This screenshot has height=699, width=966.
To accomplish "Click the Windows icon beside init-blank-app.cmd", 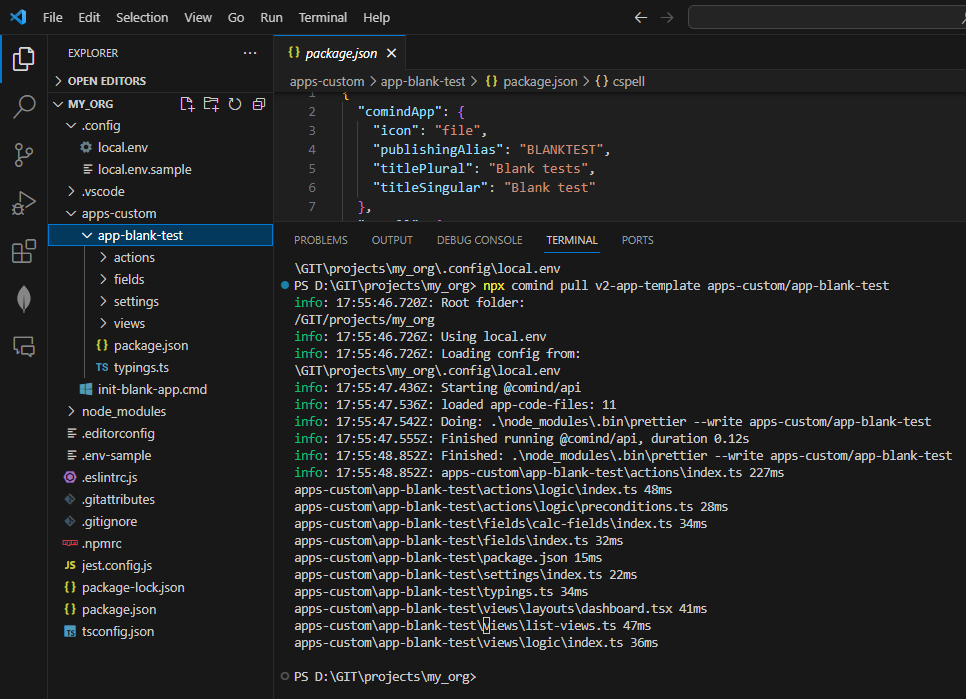I will coord(86,389).
